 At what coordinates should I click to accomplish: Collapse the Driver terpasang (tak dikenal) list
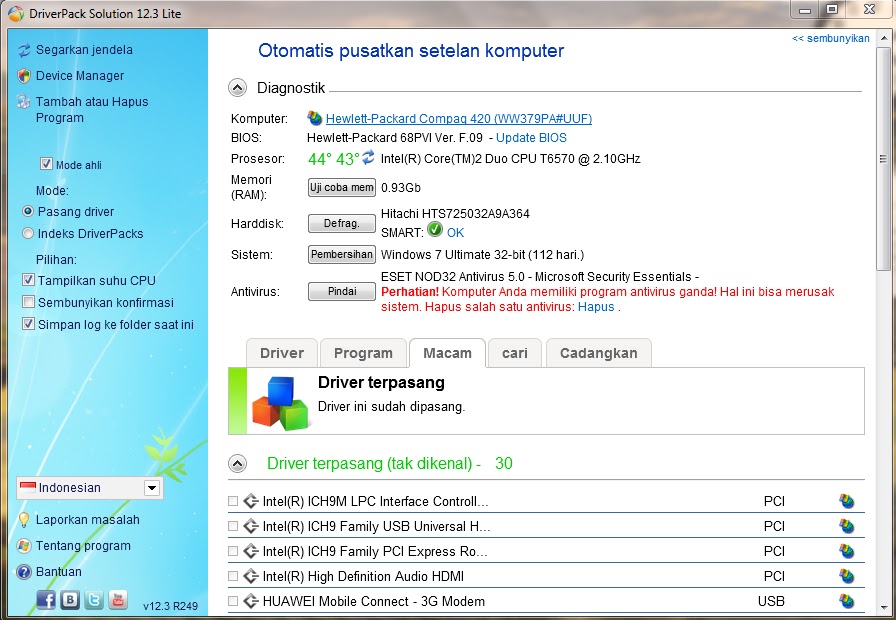(x=238, y=463)
